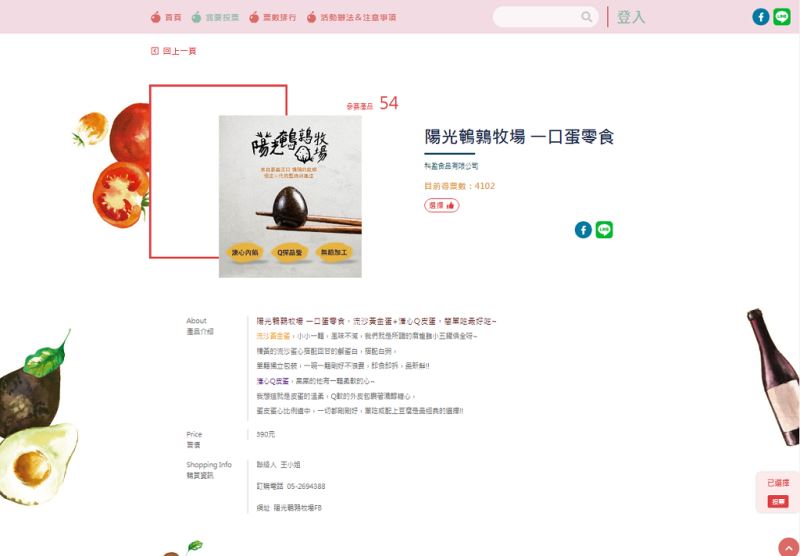Click the magnifier search icon
The height and width of the screenshot is (556, 800).
coord(586,17)
